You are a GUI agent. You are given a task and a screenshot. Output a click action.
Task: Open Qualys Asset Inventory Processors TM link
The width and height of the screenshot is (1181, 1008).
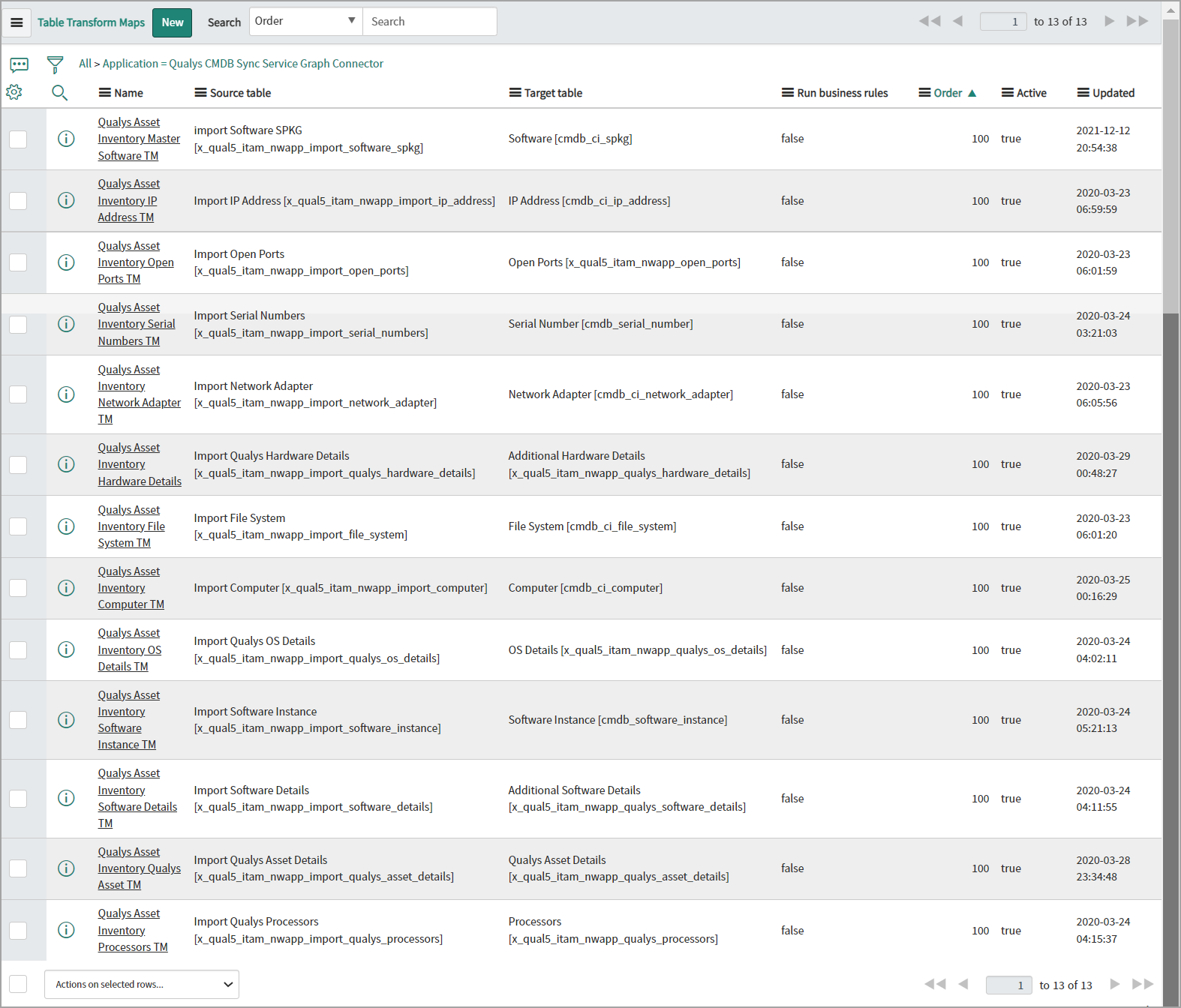coord(133,930)
